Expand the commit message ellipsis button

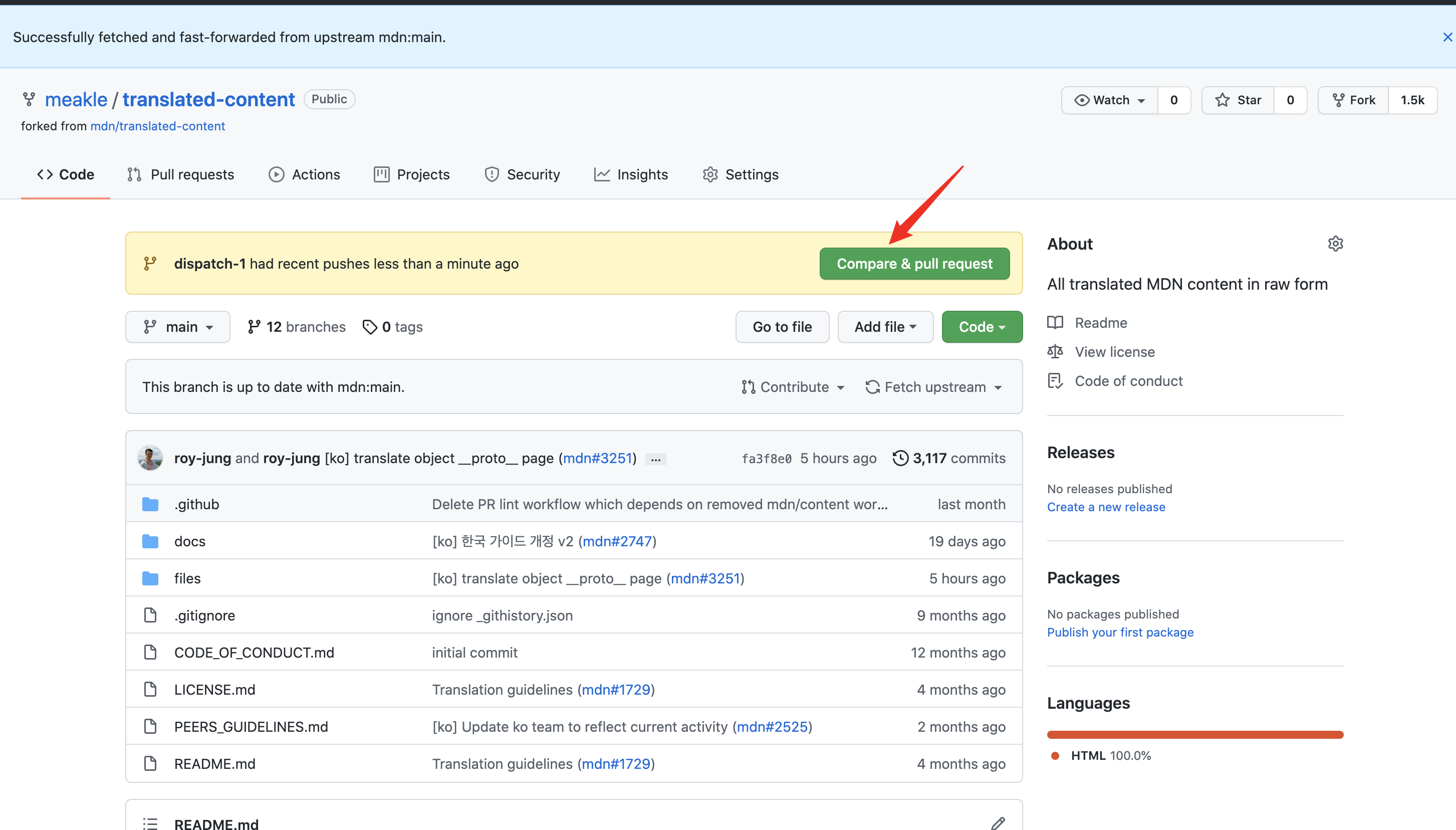click(x=655, y=460)
